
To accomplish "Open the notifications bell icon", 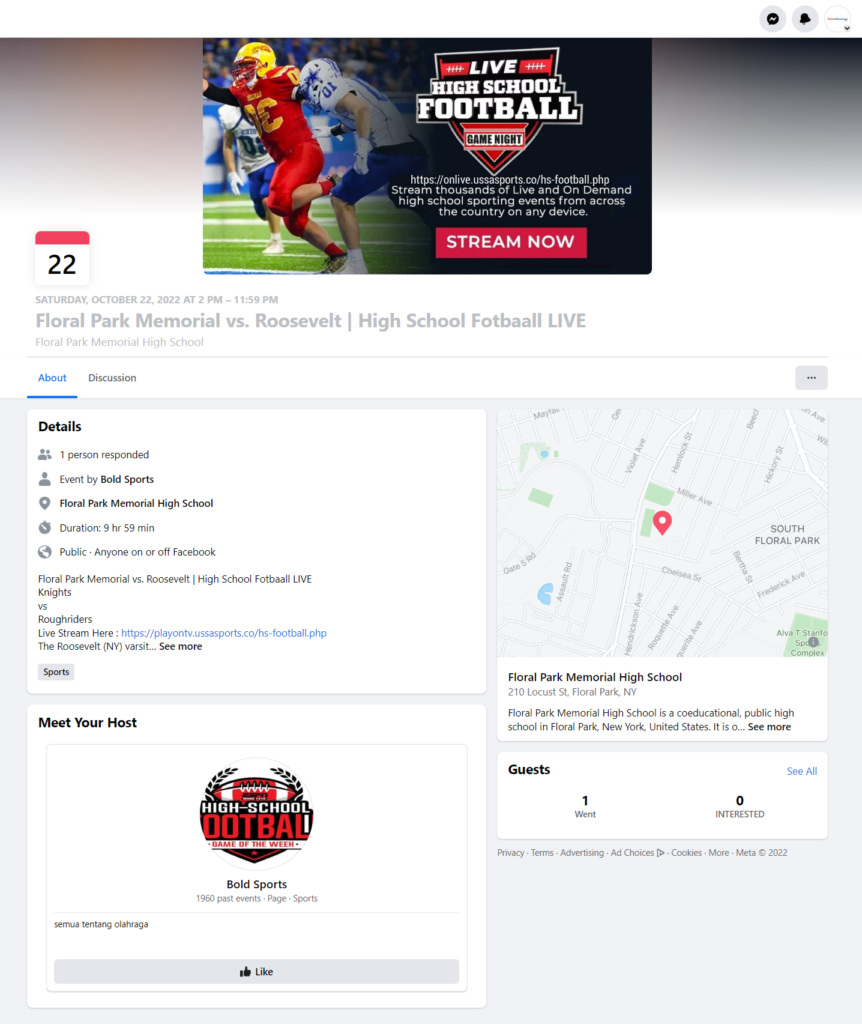I will click(x=805, y=19).
